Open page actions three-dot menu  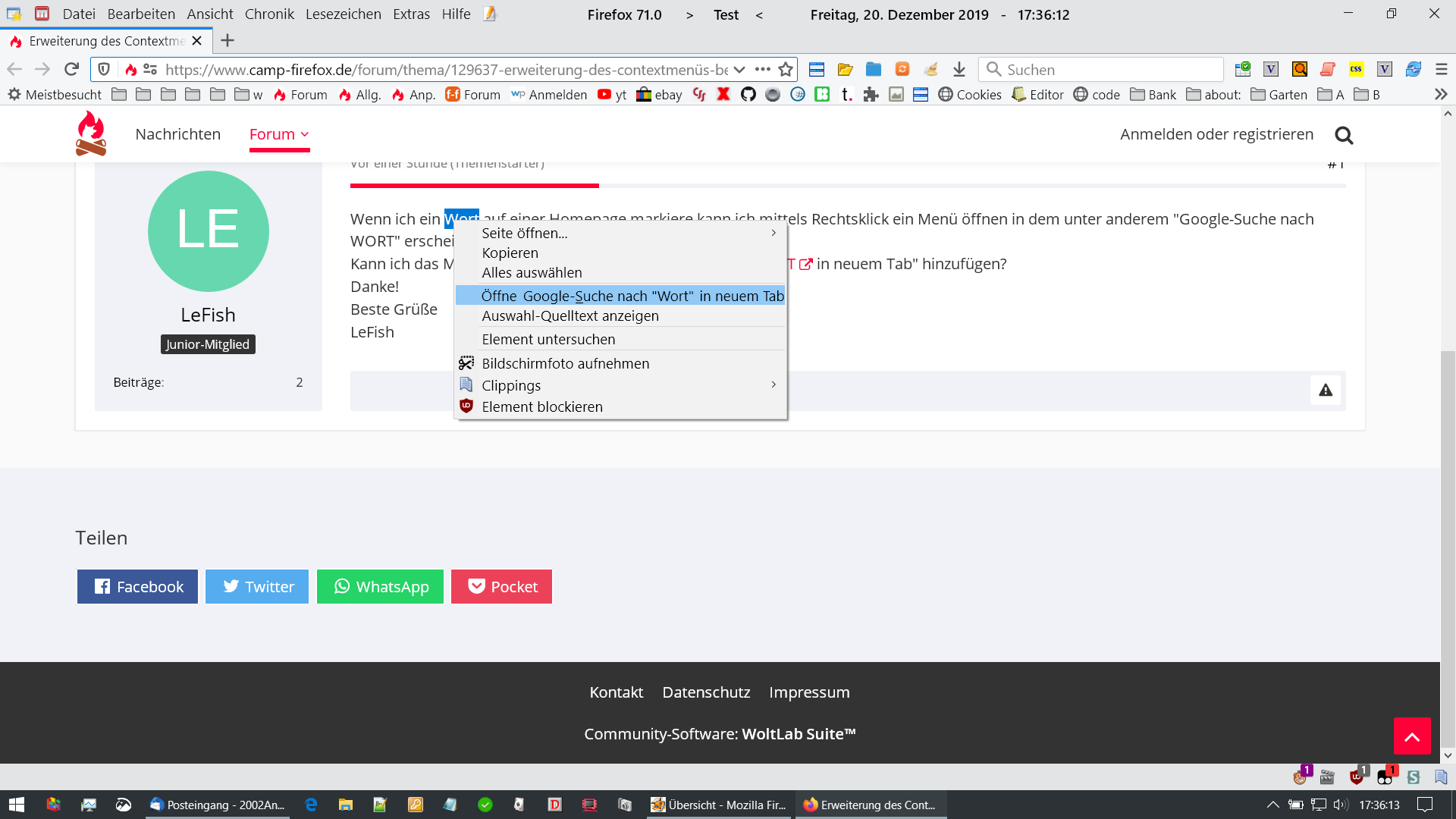coord(763,70)
